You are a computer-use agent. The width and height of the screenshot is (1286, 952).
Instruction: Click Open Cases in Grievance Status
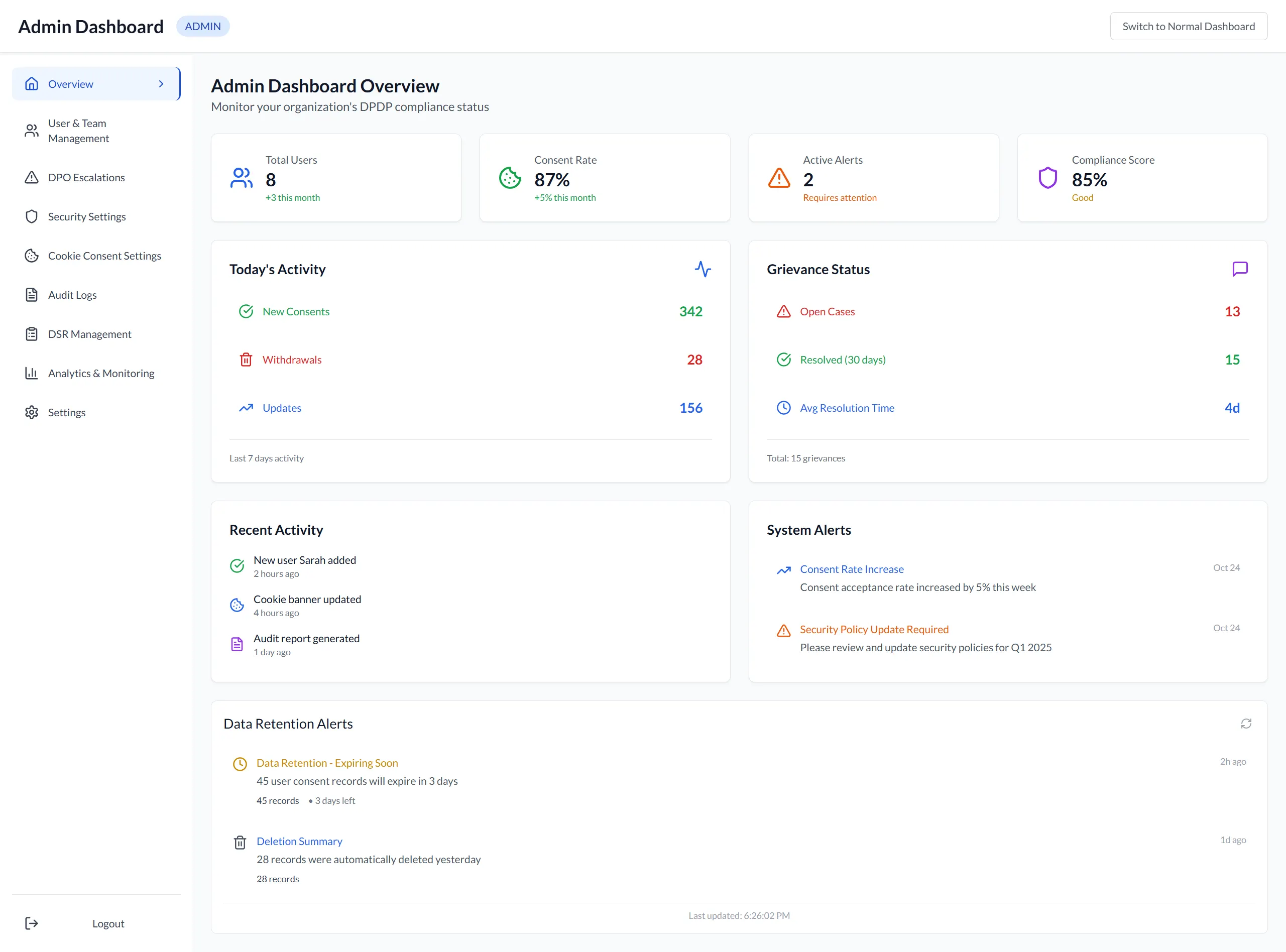827,311
